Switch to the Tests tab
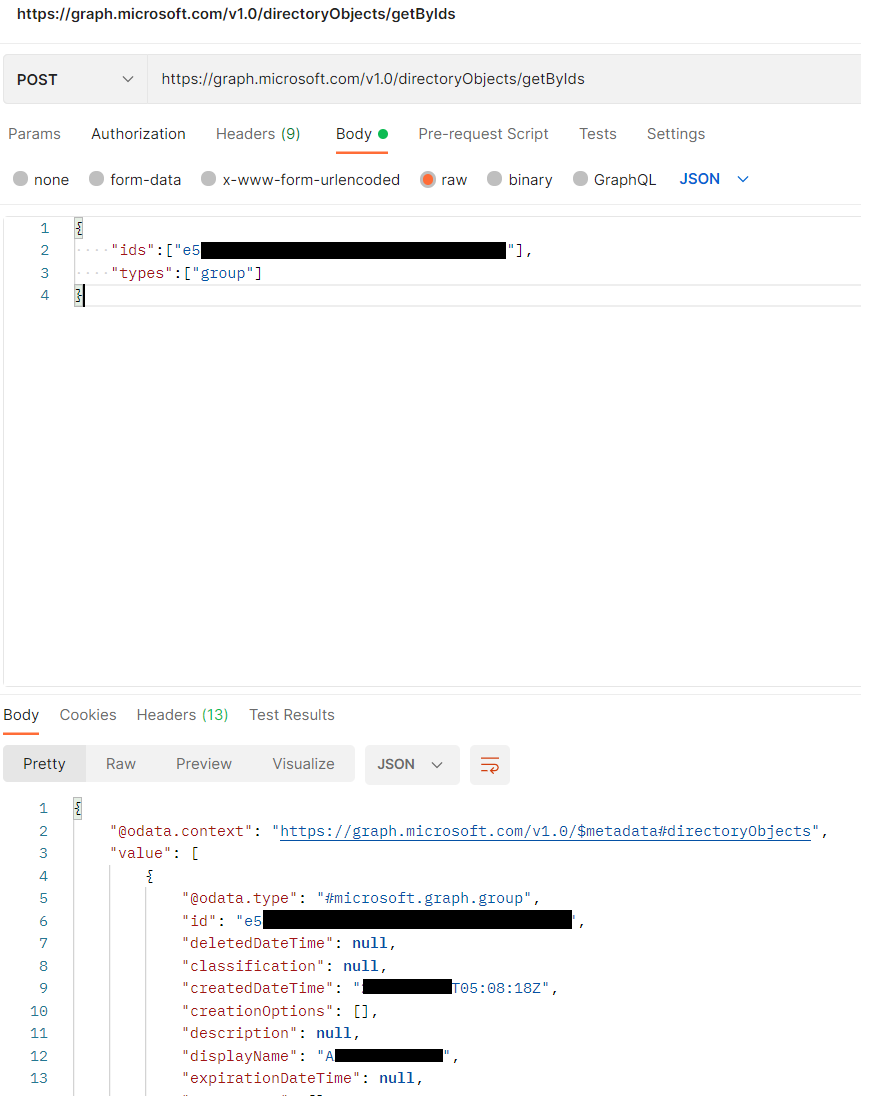The height and width of the screenshot is (1096, 872). (x=597, y=133)
